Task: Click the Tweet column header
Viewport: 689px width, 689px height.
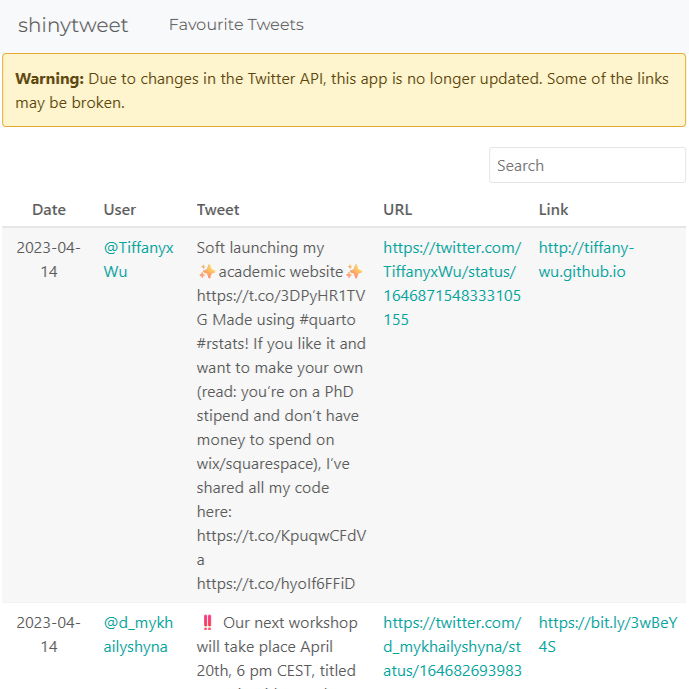Action: (218, 210)
